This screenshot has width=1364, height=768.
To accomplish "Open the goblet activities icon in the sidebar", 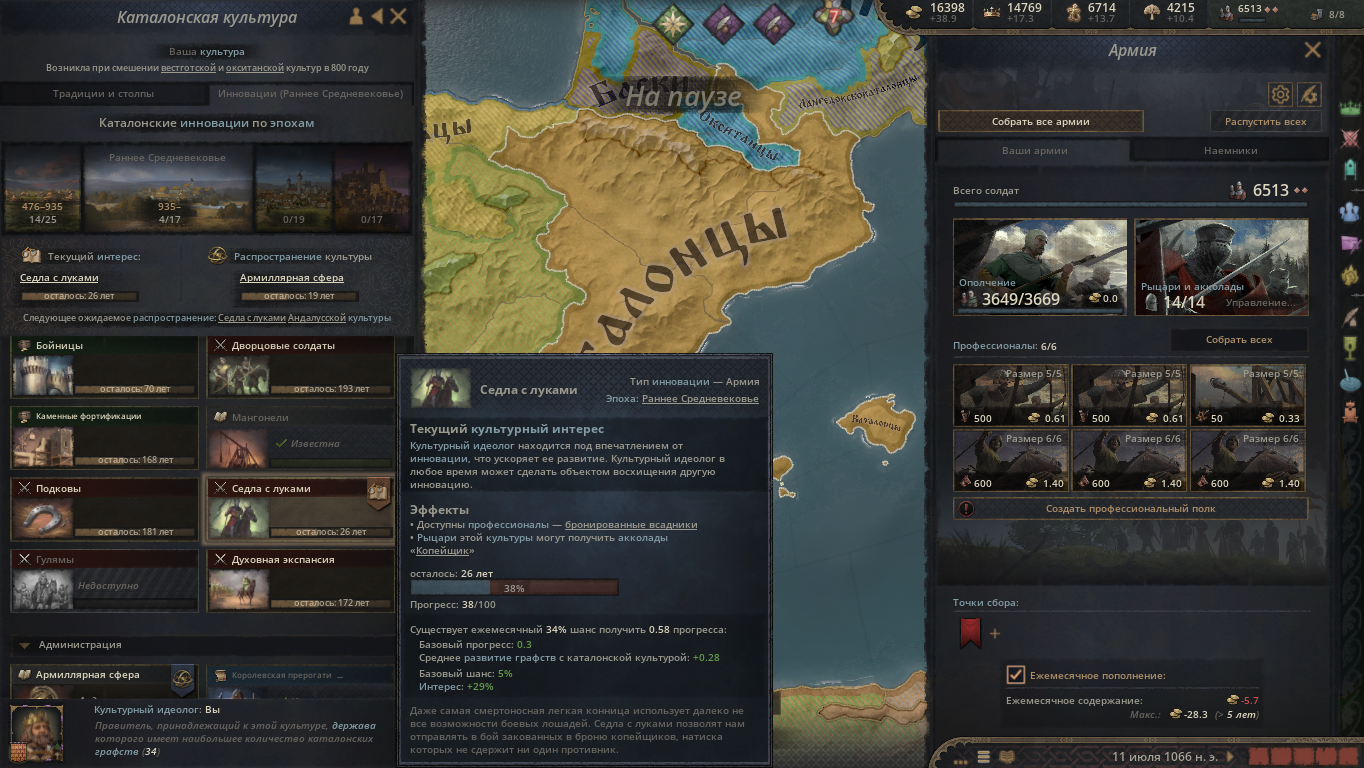I will [1351, 347].
